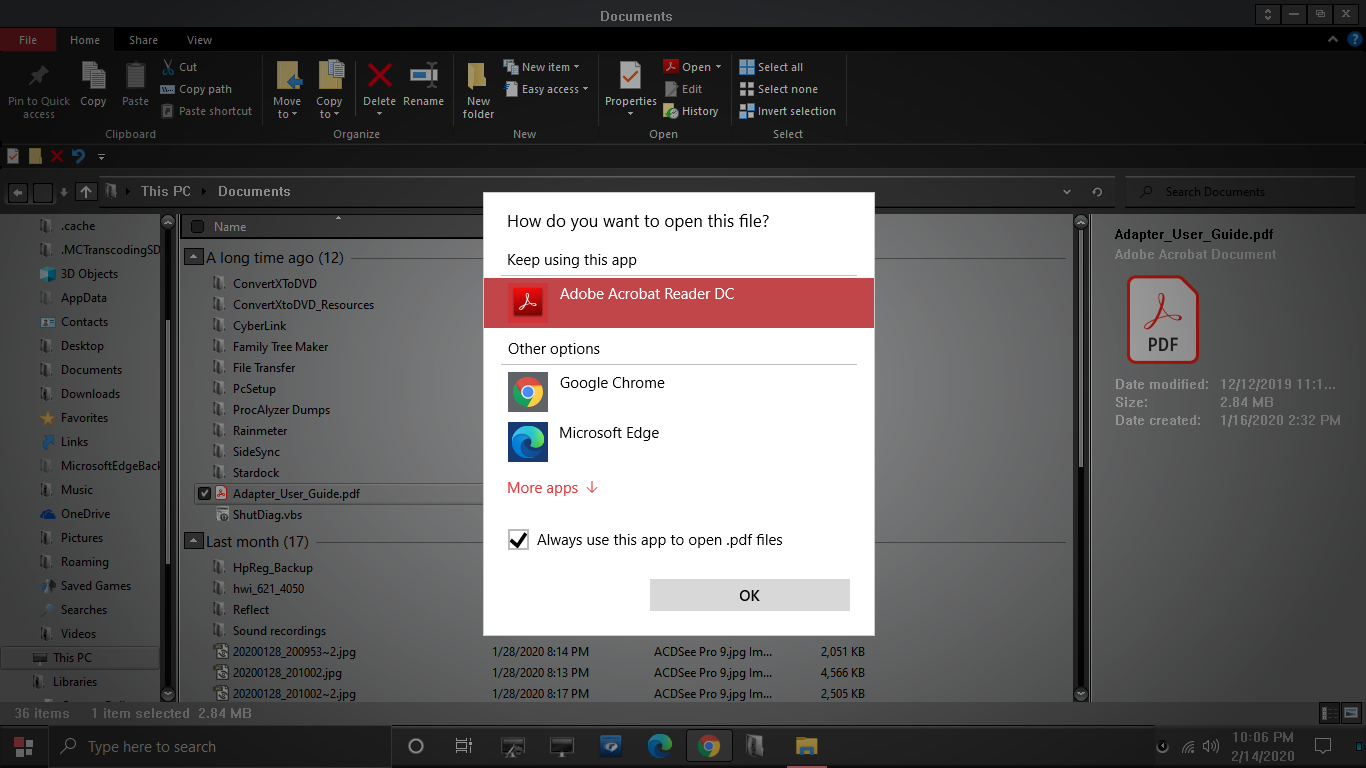Switch to the View ribbon tab

point(199,40)
